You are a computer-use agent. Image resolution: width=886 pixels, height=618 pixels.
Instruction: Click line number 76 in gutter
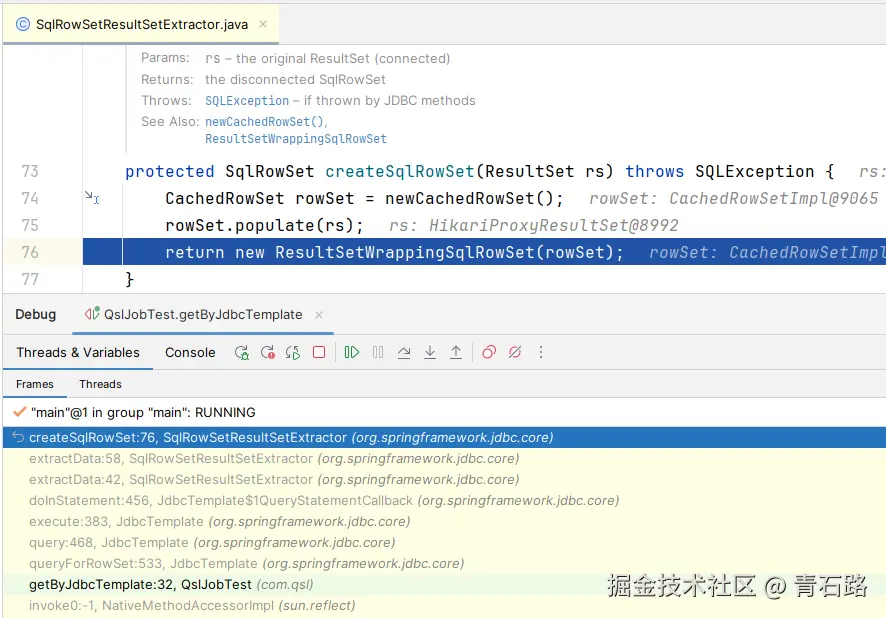(x=30, y=252)
